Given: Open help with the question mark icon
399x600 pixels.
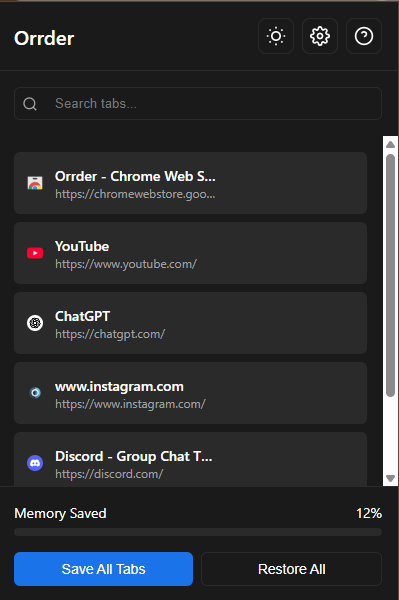Looking at the screenshot, I should [364, 36].
